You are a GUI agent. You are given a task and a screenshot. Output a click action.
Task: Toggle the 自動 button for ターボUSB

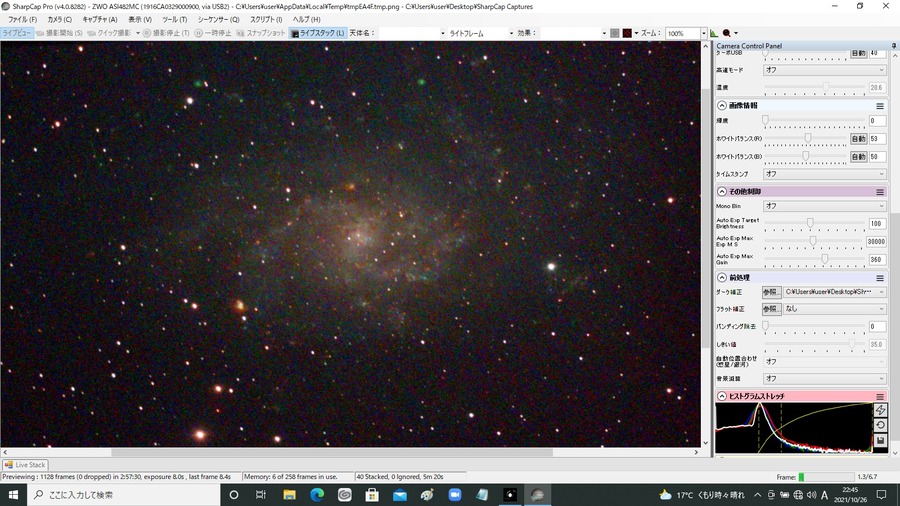click(x=858, y=53)
